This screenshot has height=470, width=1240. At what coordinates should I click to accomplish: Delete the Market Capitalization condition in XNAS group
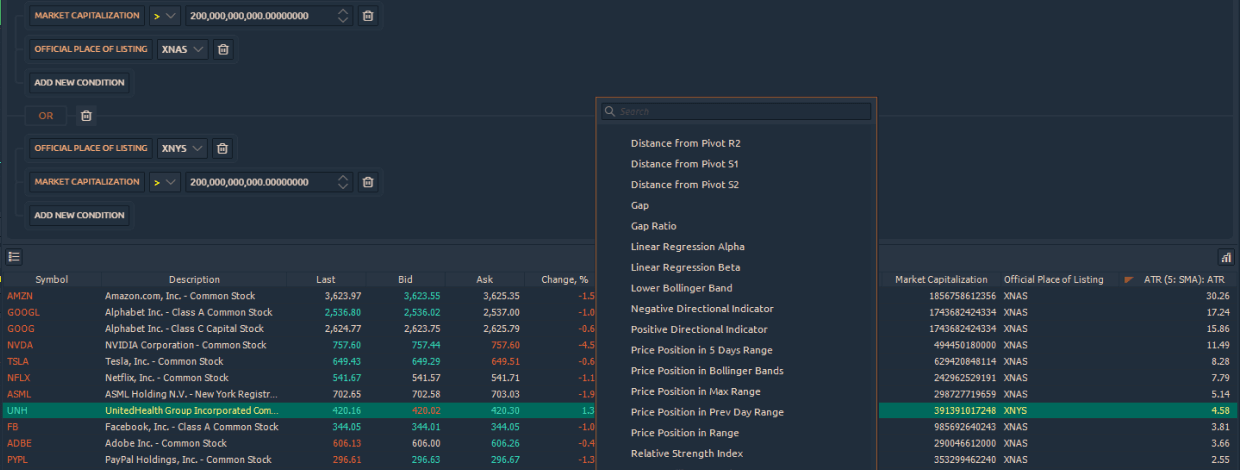[x=368, y=16]
